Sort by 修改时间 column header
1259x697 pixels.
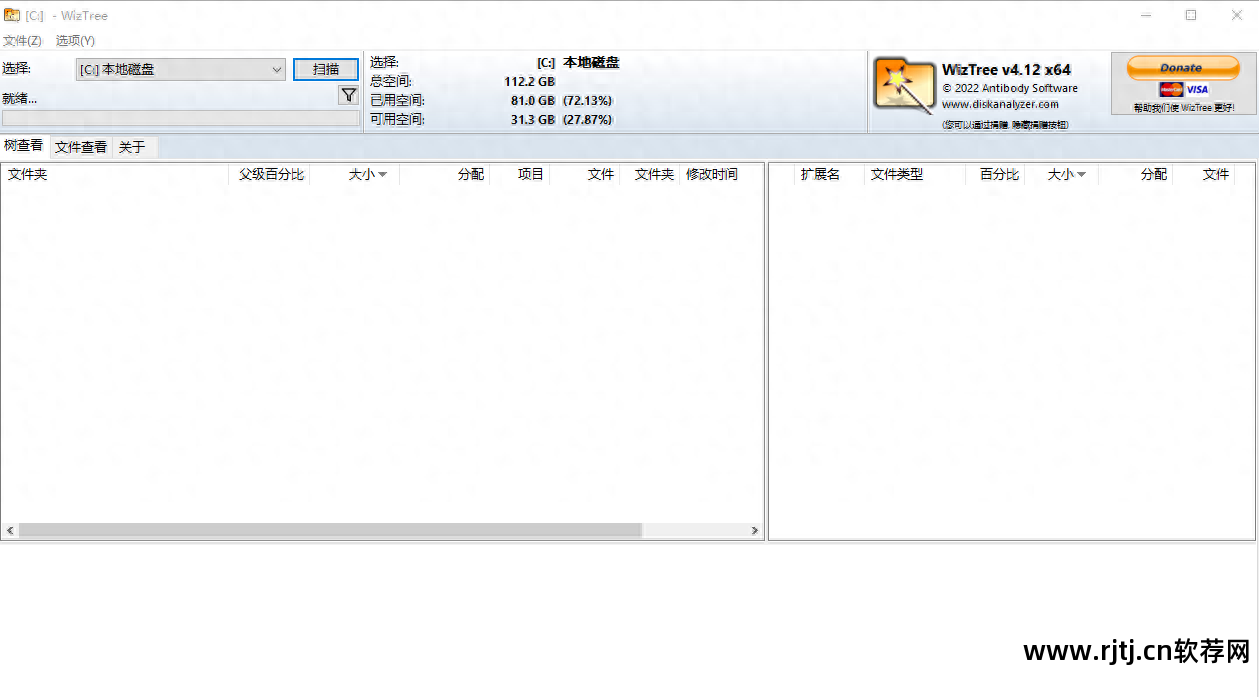point(712,174)
